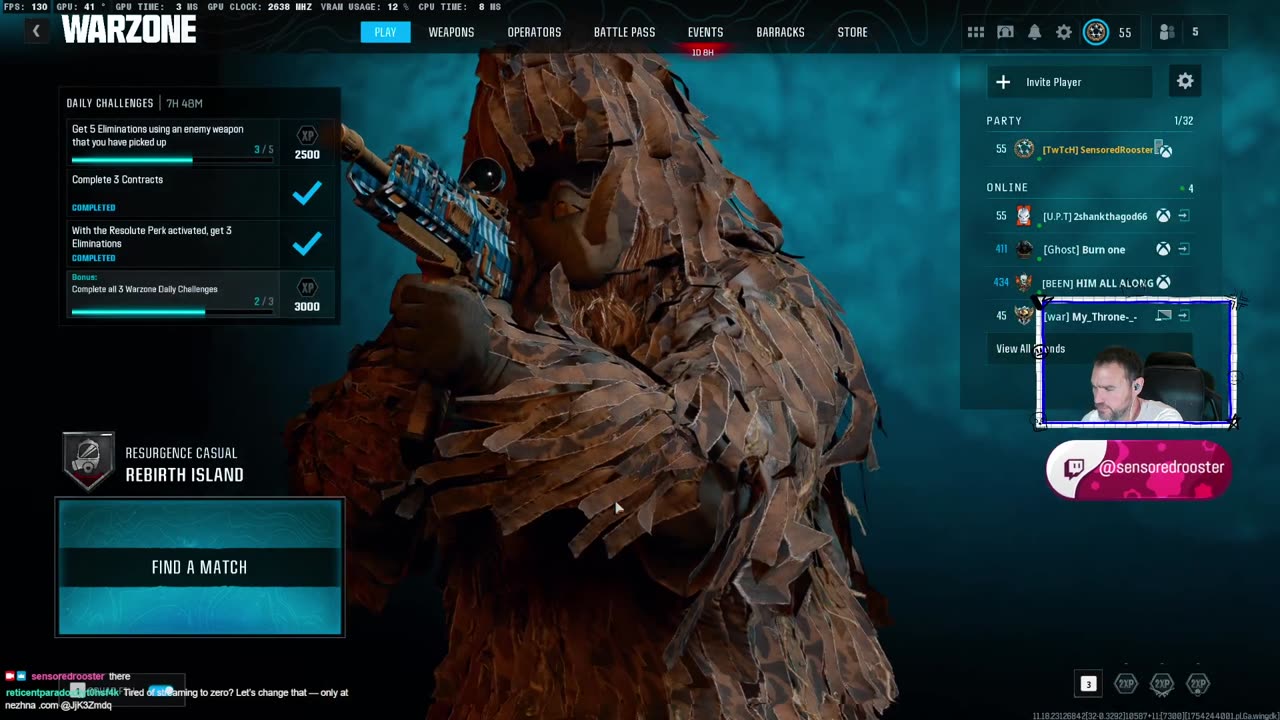Screen dimensions: 1280x720
Task: Open the party settings gear beside Invite Player
Action: [x=1185, y=81]
